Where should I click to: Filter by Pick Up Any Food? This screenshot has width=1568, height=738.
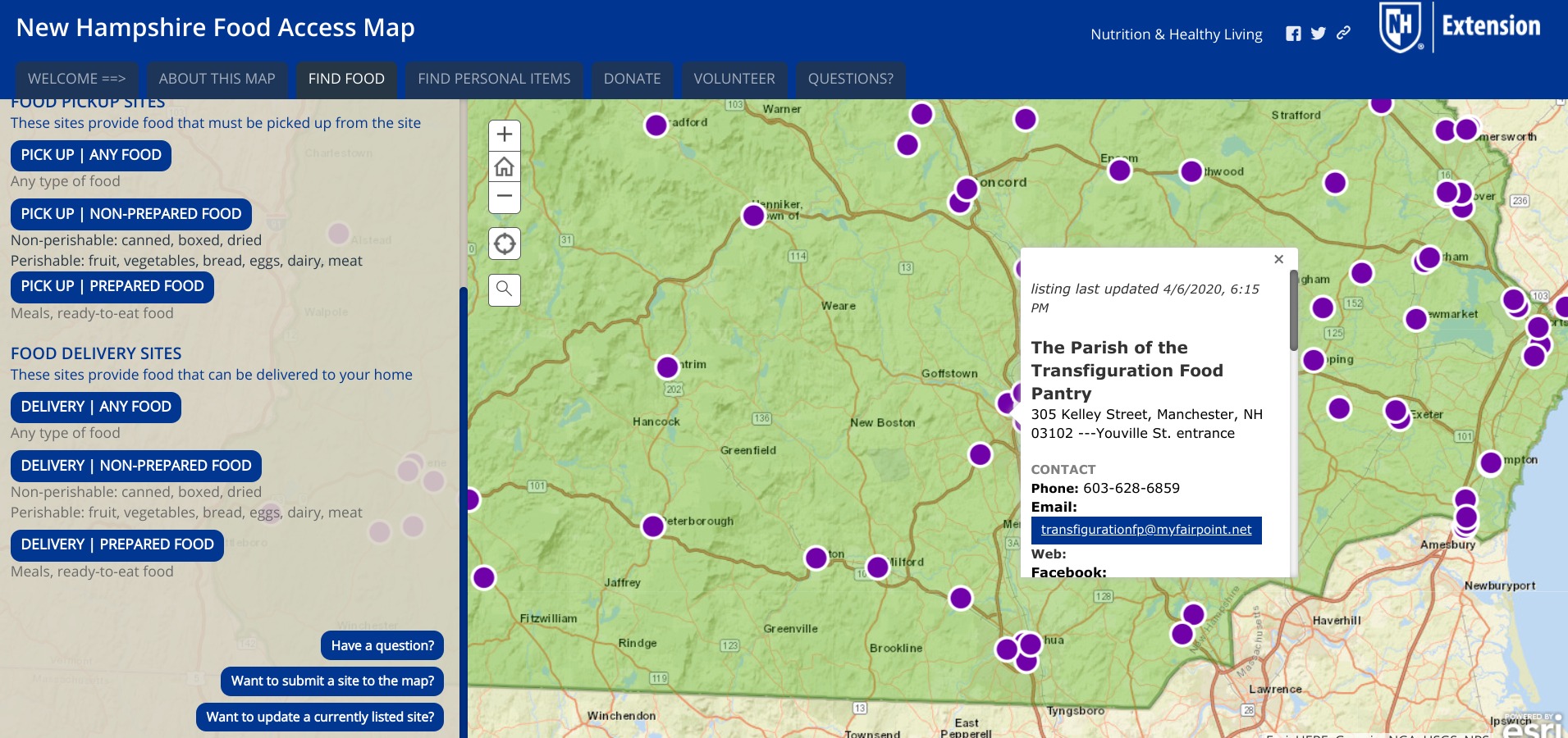(91, 155)
